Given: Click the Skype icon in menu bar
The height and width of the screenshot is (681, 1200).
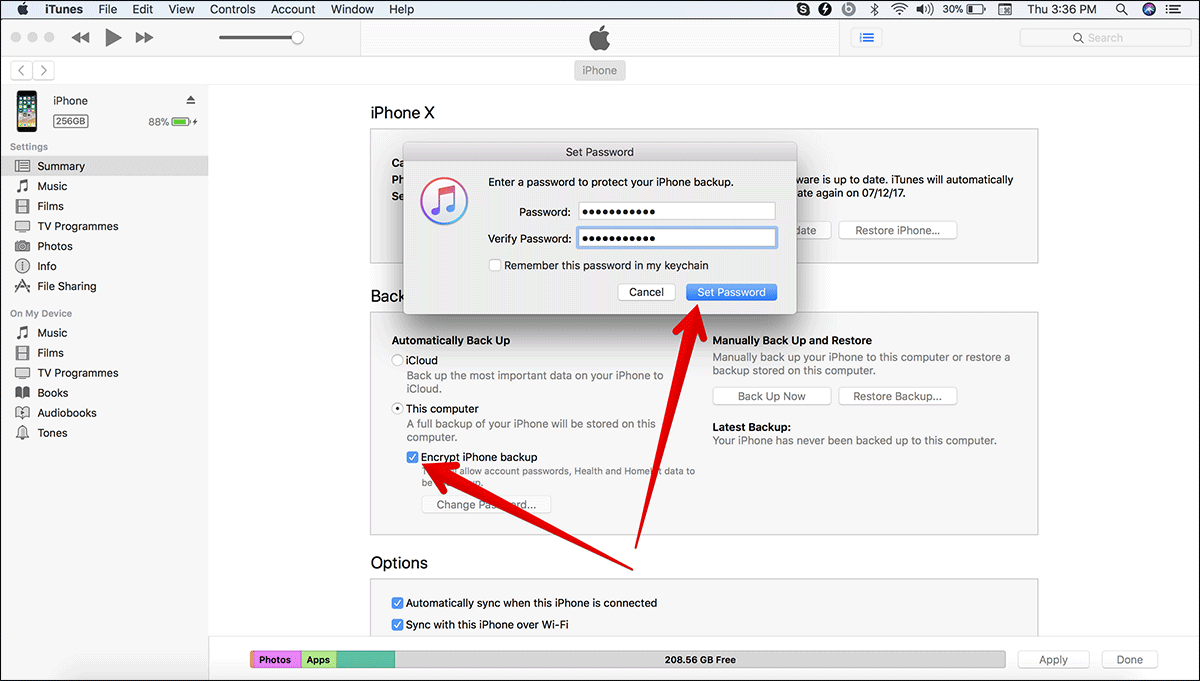Looking at the screenshot, I should point(803,9).
